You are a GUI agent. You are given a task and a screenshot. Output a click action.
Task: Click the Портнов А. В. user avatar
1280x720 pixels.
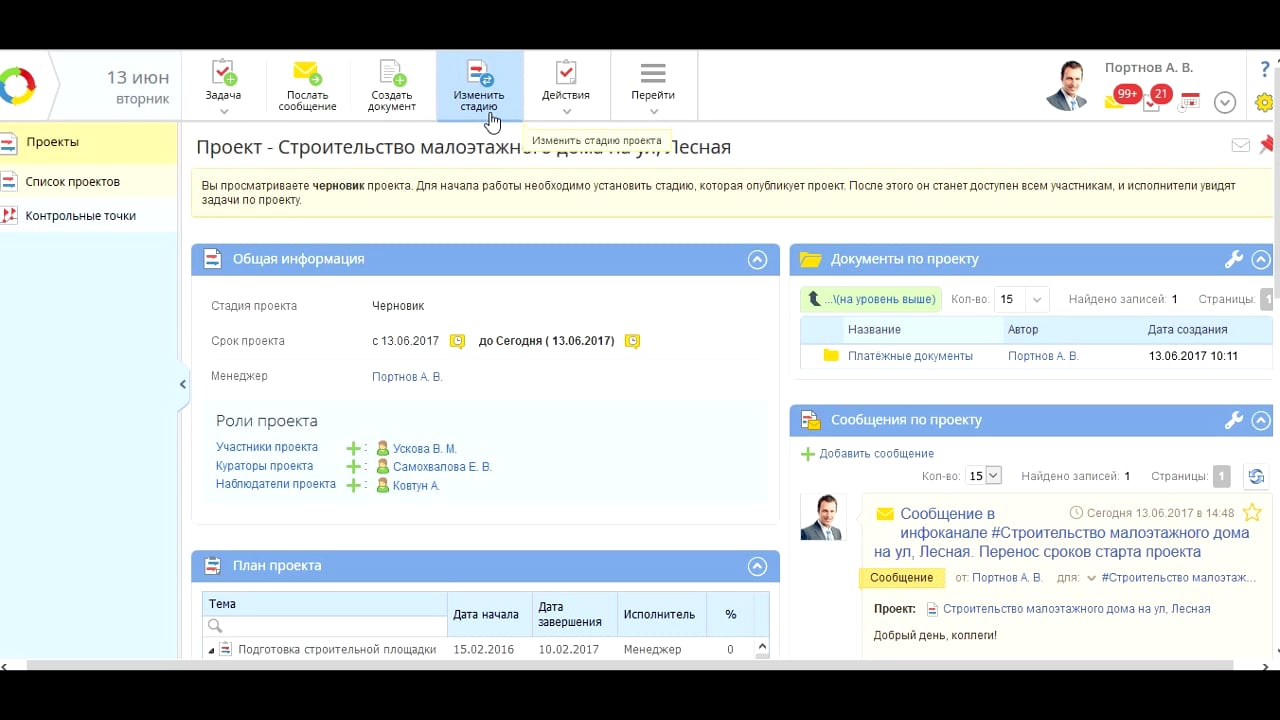click(1068, 84)
